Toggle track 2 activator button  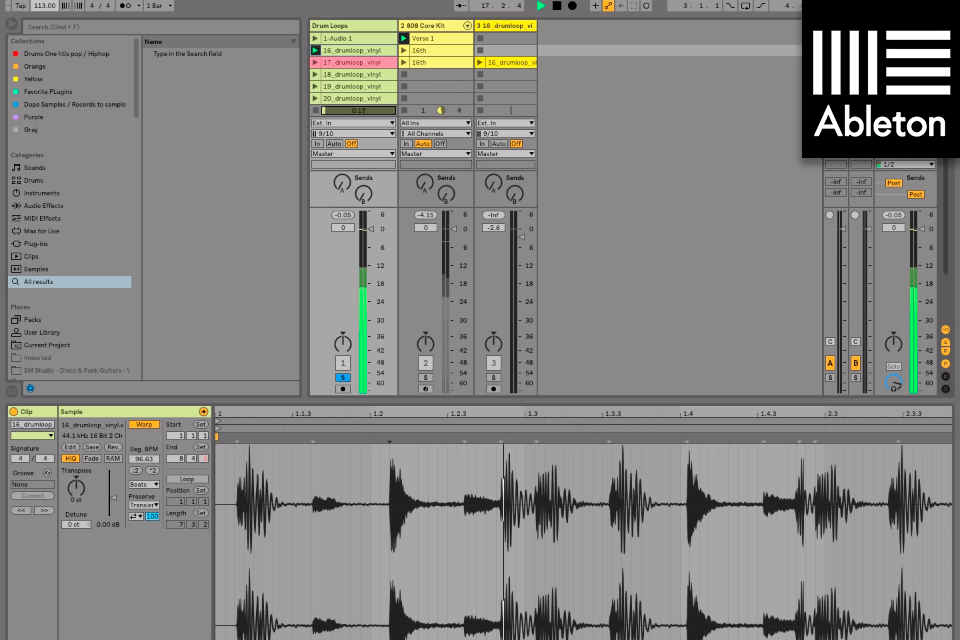pos(426,363)
